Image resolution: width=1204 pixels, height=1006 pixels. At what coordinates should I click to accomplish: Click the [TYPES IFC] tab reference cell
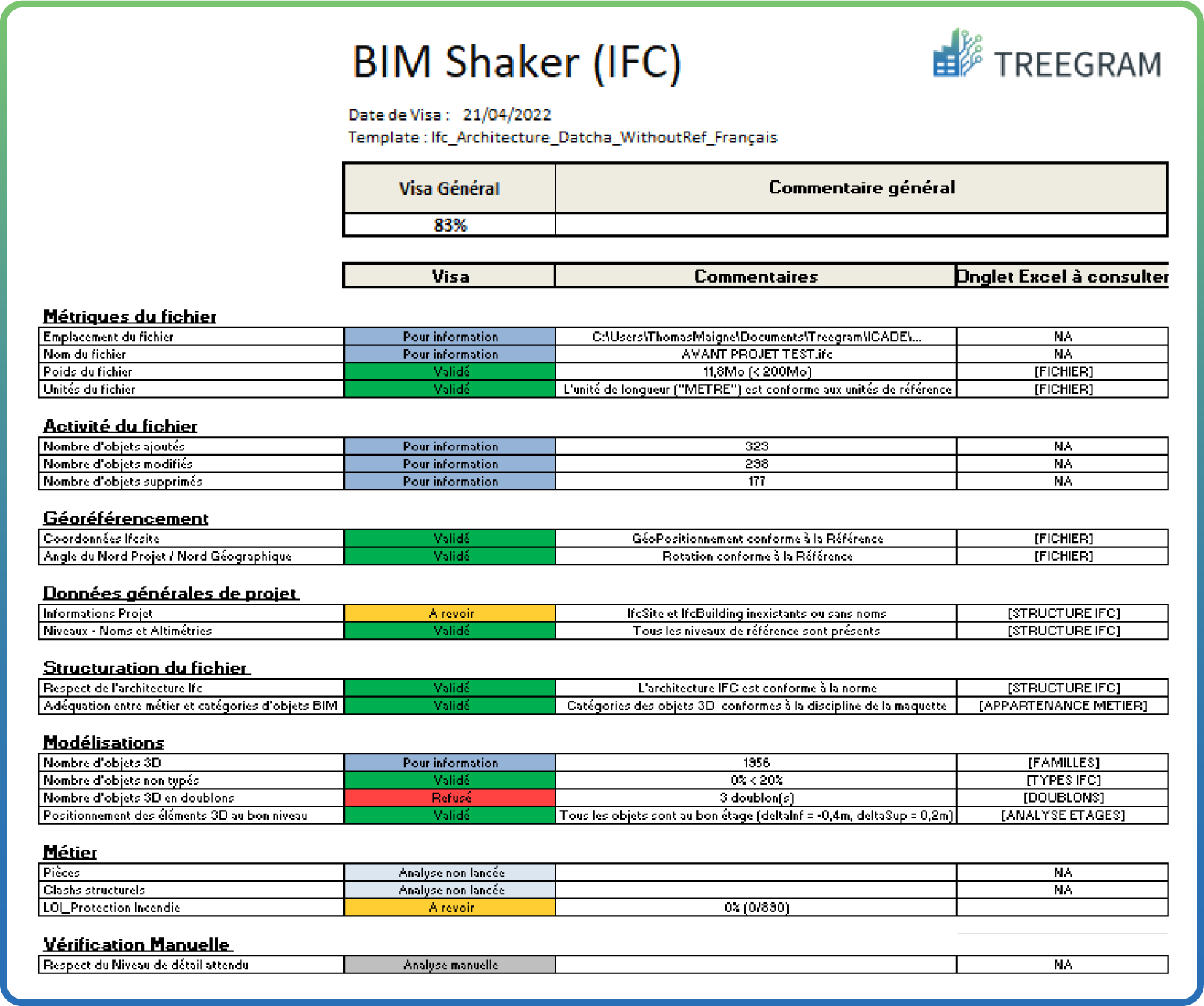click(x=1063, y=780)
